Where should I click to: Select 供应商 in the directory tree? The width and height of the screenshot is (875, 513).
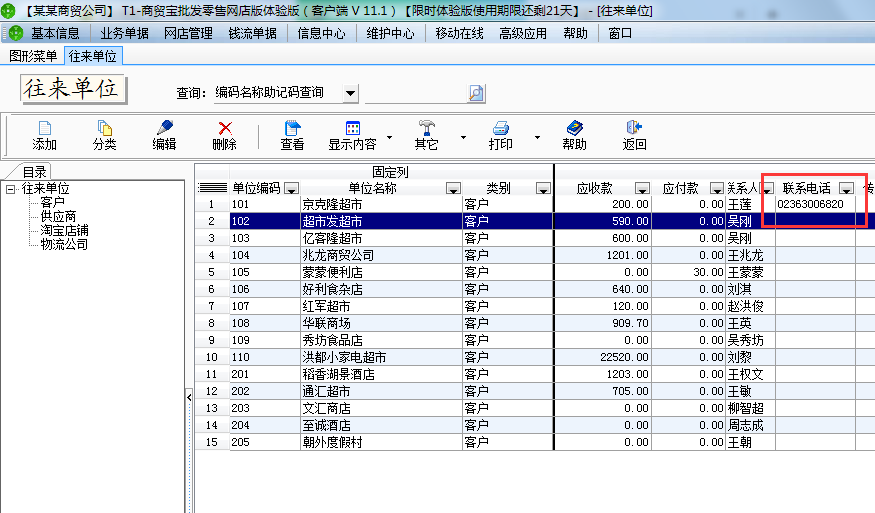[58, 216]
